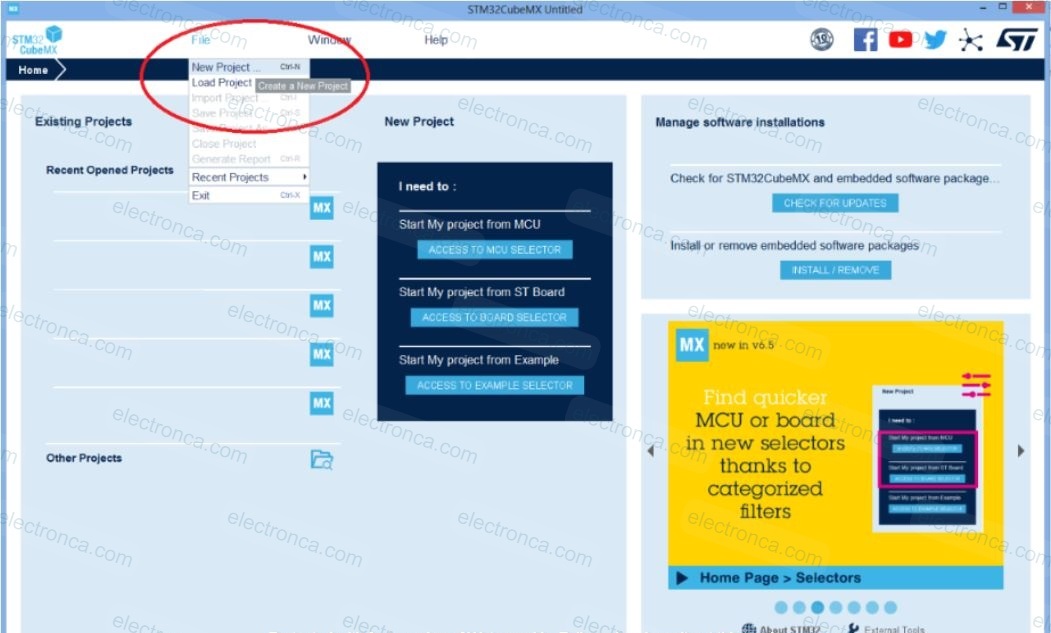Select the first carousel pagination dot
Screen dimensions: 1051x633
780,607
